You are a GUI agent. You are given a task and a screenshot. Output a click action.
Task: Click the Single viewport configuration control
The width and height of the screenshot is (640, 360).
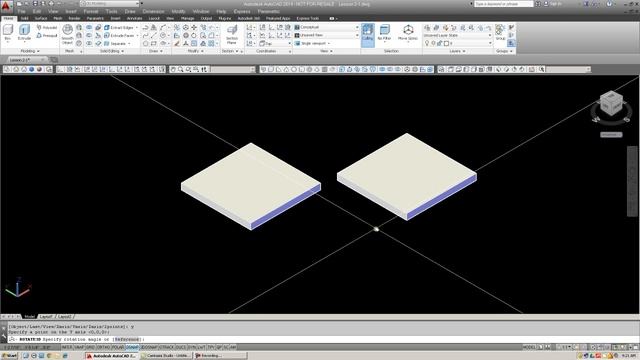(x=313, y=43)
